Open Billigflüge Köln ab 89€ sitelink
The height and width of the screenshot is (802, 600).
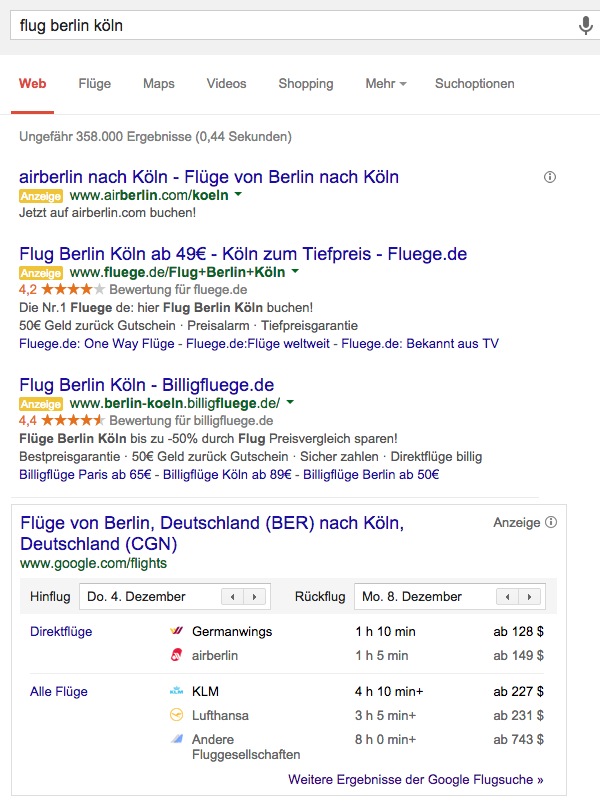[x=227, y=475]
